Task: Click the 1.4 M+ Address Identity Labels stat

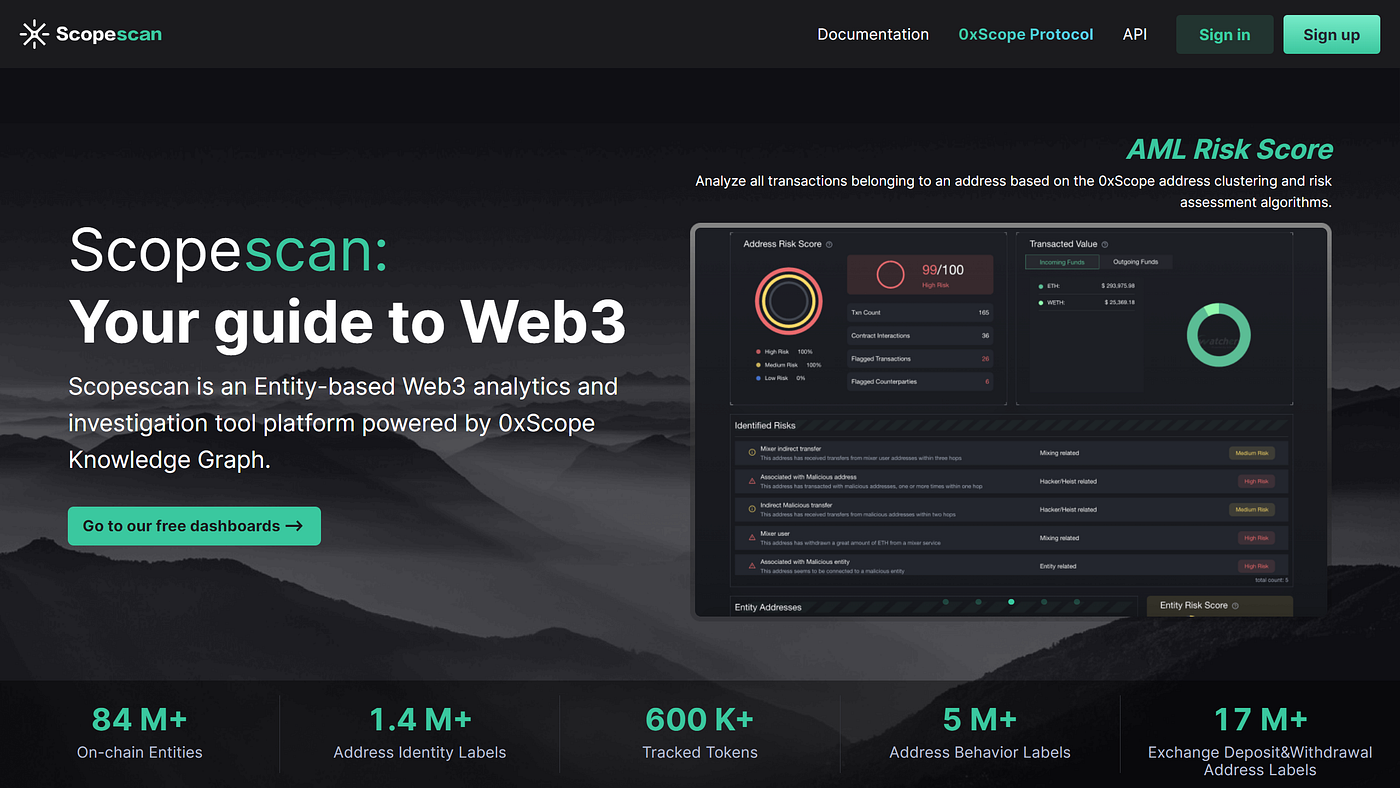Action: (420, 733)
